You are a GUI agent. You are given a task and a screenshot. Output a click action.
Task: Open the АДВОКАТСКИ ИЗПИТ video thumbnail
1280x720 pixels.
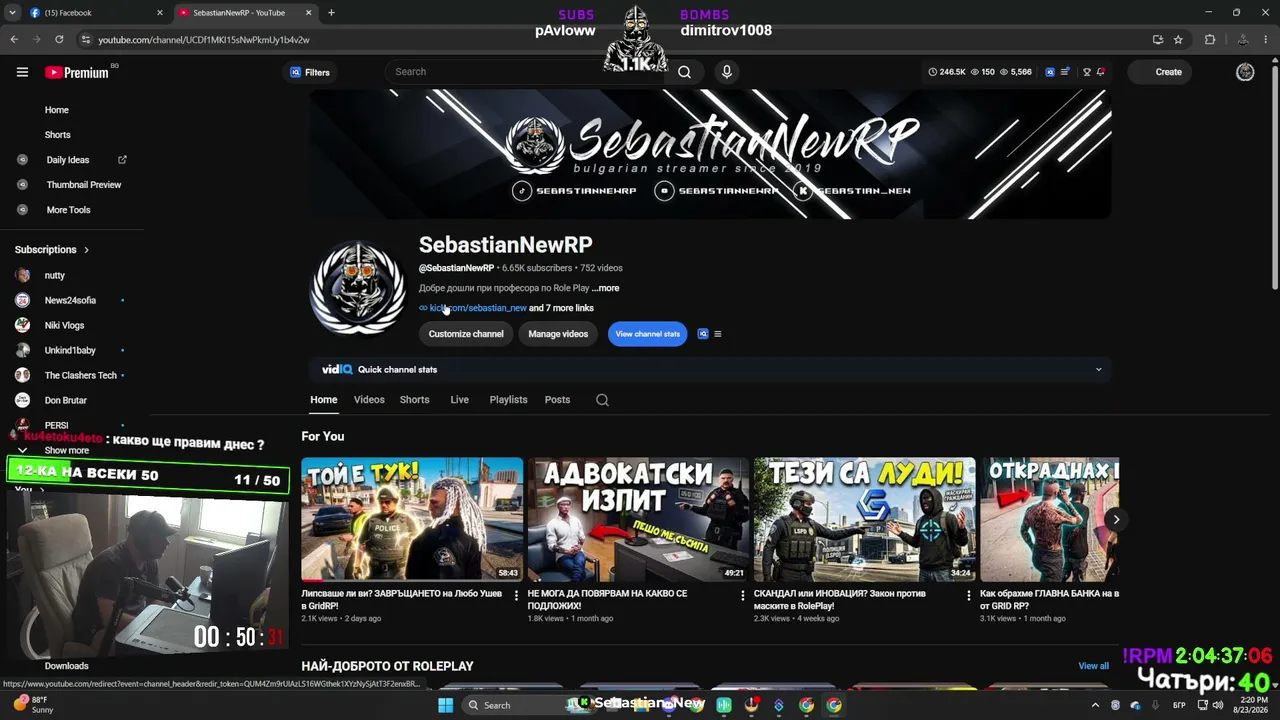coord(638,520)
